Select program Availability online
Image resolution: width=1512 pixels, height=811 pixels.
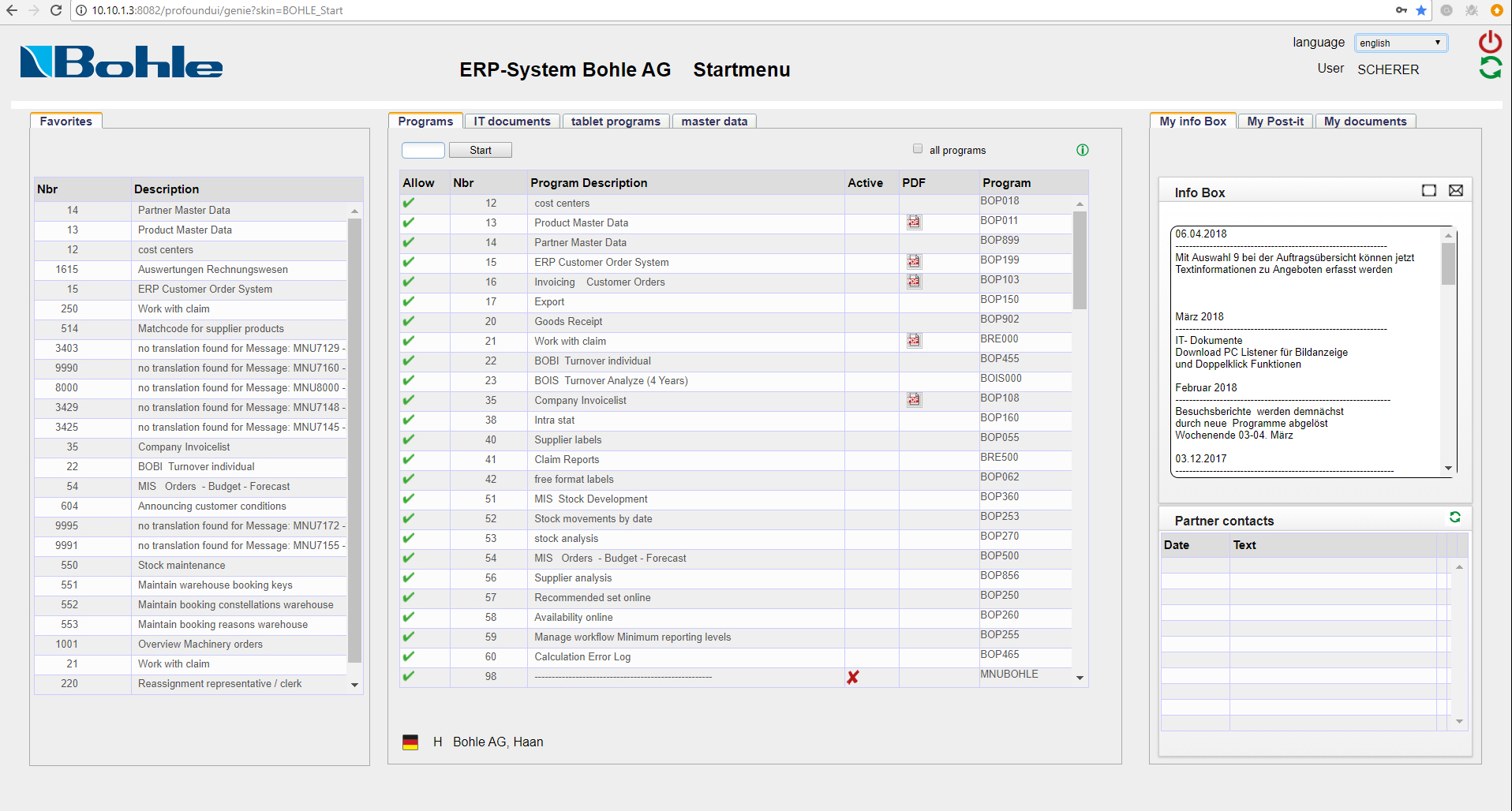click(x=735, y=617)
